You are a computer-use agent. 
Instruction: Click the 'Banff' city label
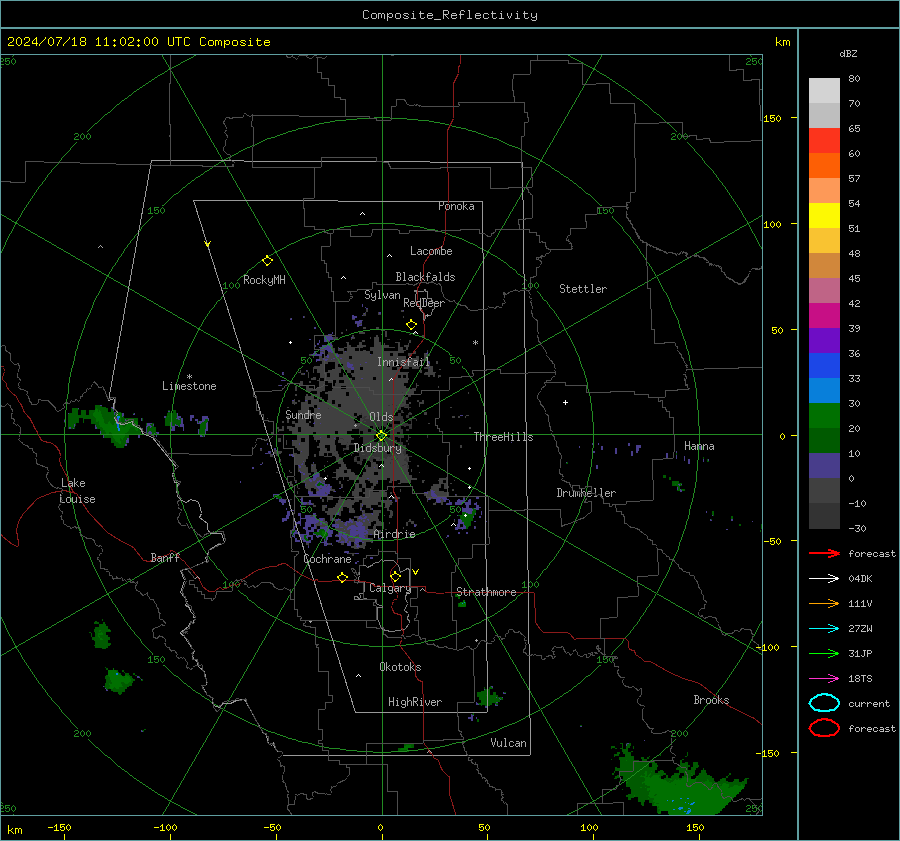pyautogui.click(x=165, y=558)
